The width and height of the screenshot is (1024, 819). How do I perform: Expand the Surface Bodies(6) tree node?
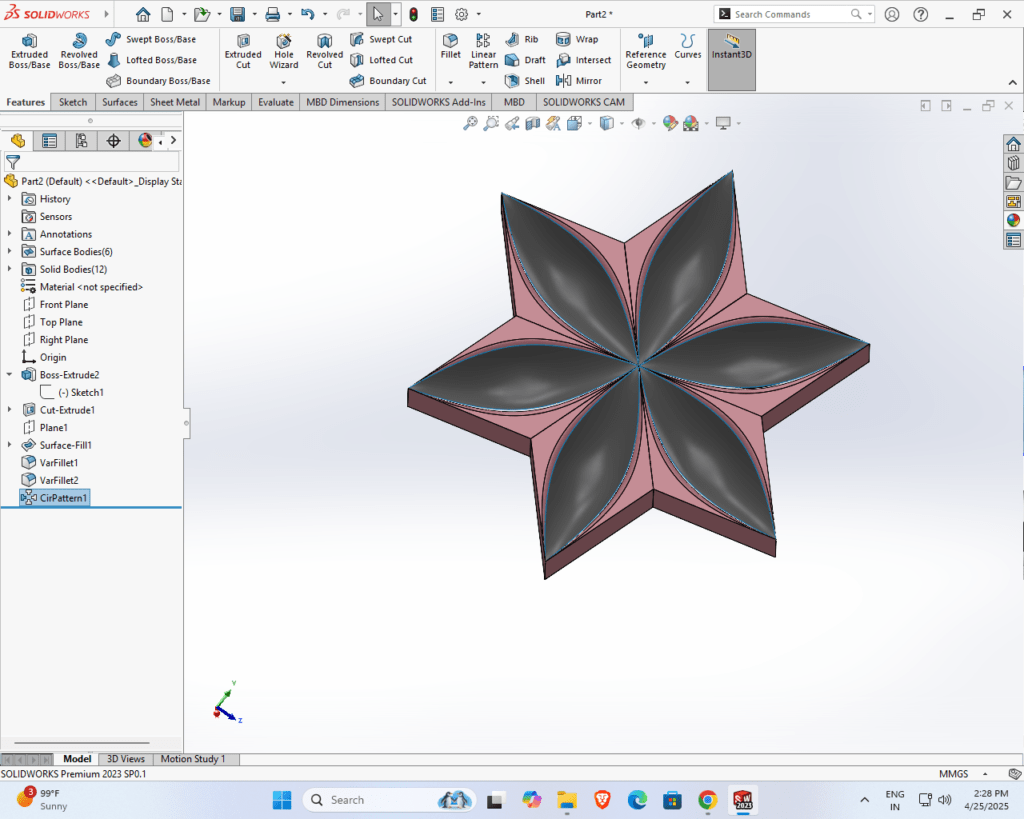pos(10,252)
